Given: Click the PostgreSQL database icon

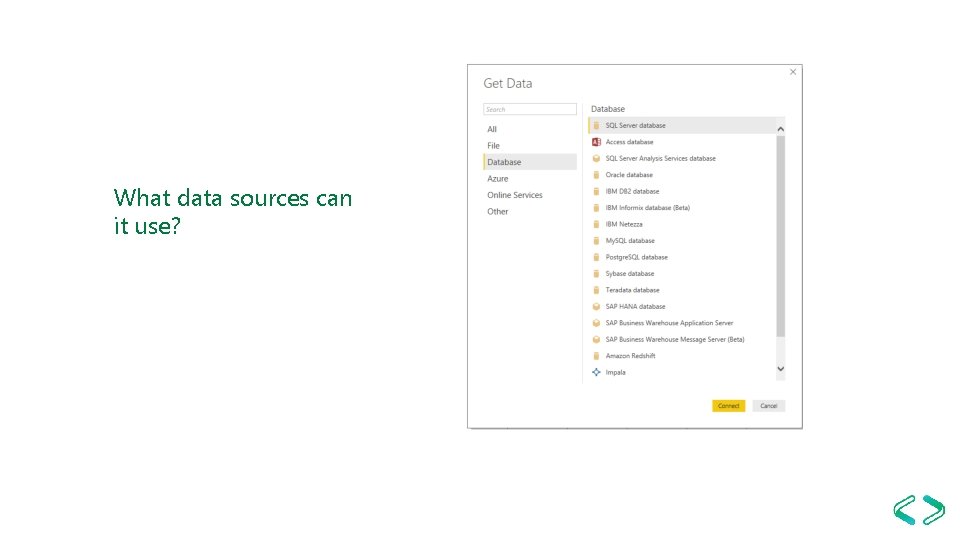Looking at the screenshot, I should [x=596, y=258].
